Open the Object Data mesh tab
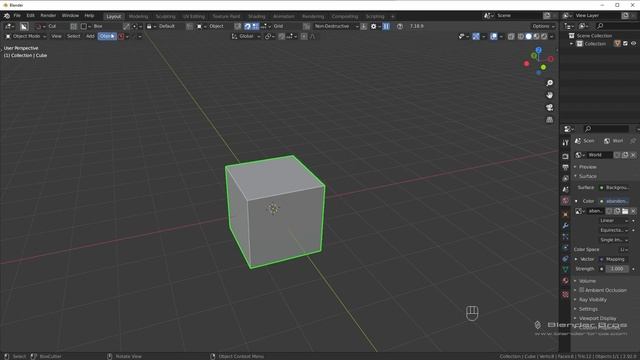 click(565, 269)
